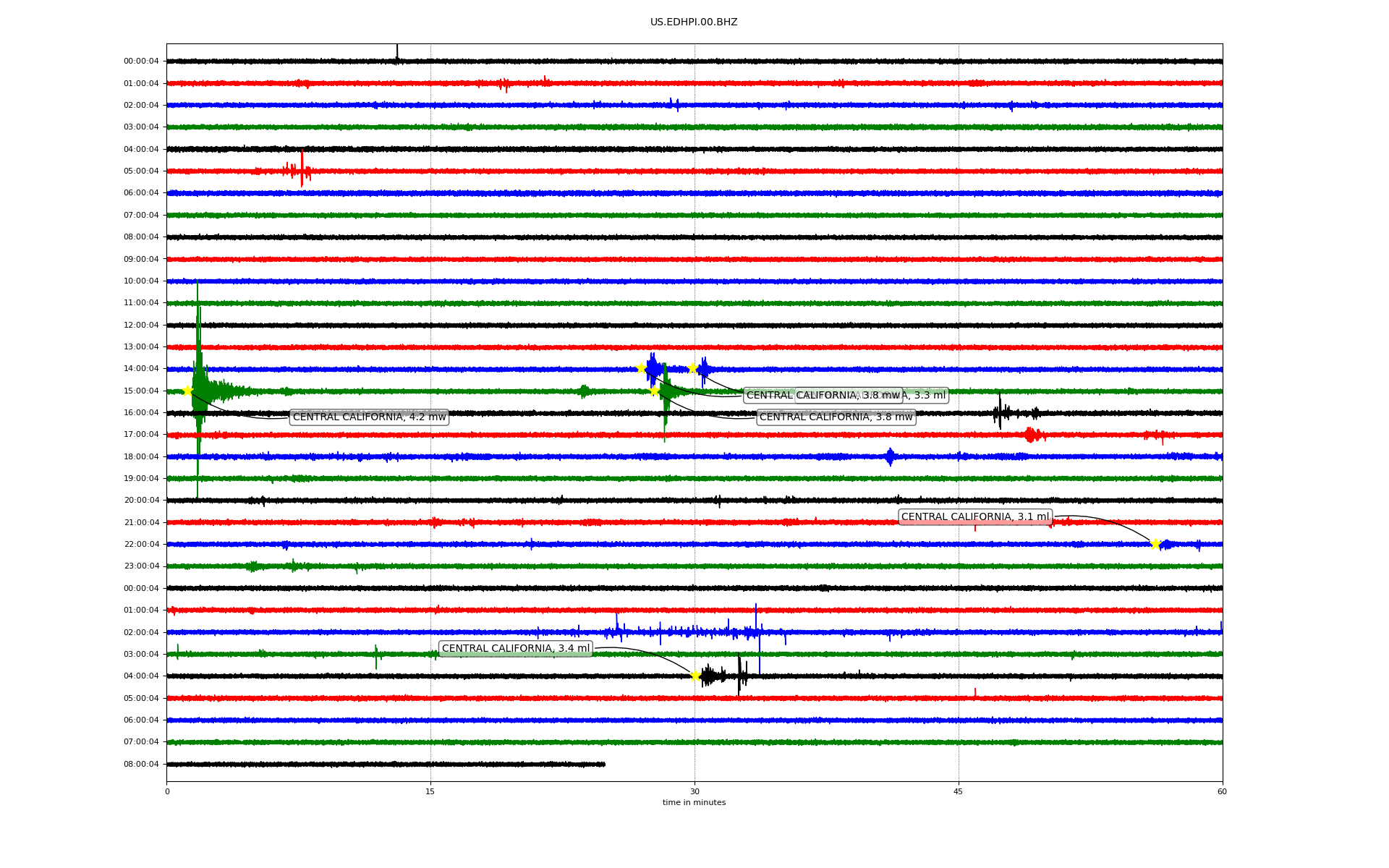Click the star near minute 28 on the 15:00:04 trace
Viewport: 1389px width, 868px height.
pos(654,391)
